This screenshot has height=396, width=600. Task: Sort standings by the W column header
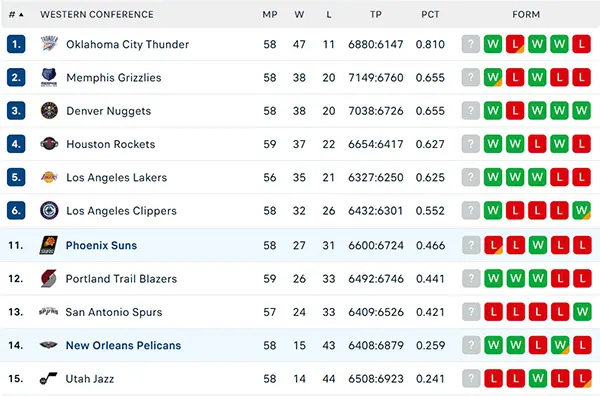(299, 15)
